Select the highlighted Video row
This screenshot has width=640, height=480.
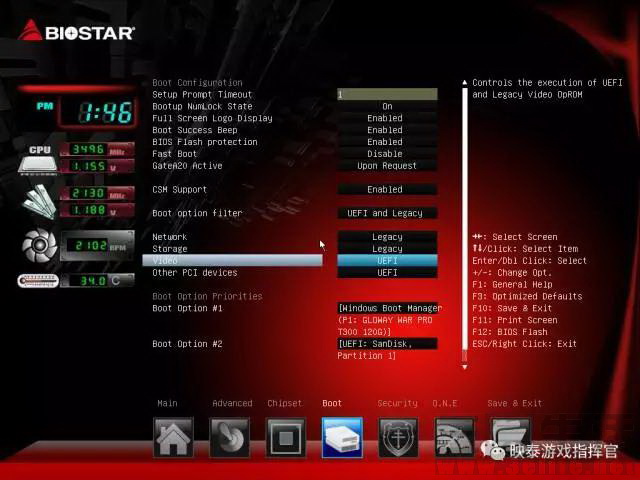(232, 260)
